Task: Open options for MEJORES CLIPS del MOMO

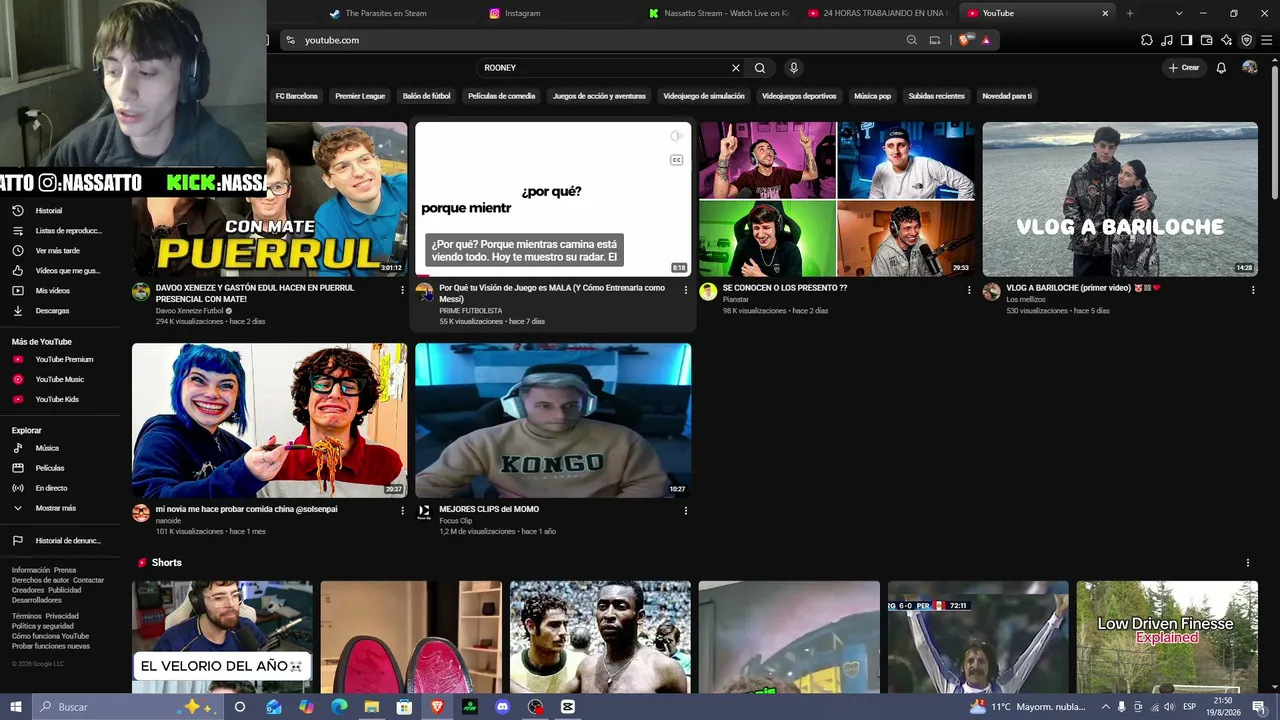Action: point(686,511)
